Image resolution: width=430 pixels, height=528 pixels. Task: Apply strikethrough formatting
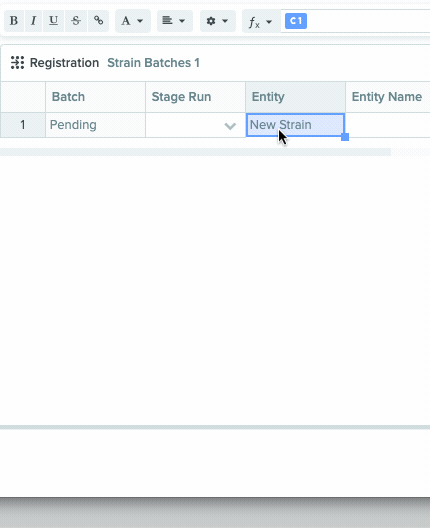(x=76, y=21)
